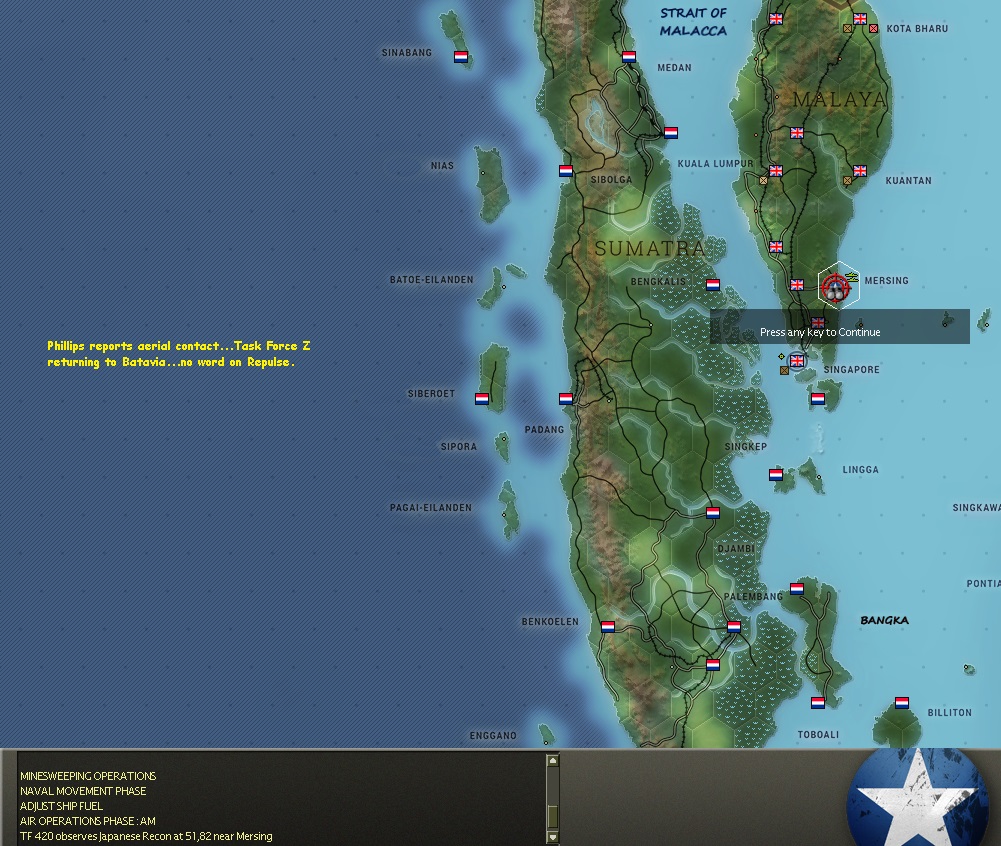Select the Dutch flag on island south of Singapore
1001x846 pixels.
tap(818, 399)
